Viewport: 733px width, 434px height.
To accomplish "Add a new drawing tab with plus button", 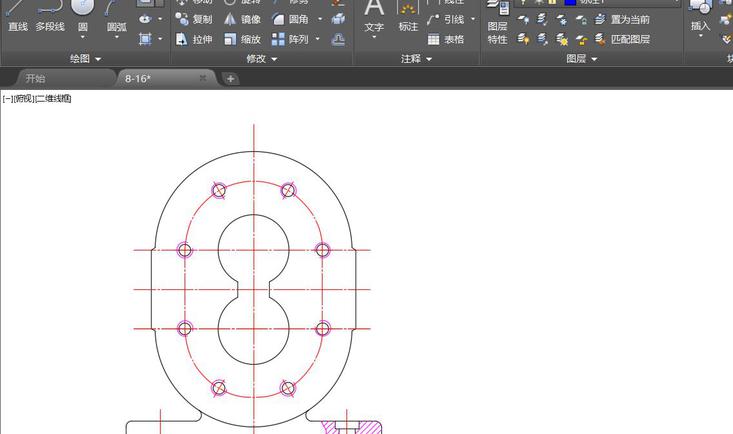I will point(230,79).
